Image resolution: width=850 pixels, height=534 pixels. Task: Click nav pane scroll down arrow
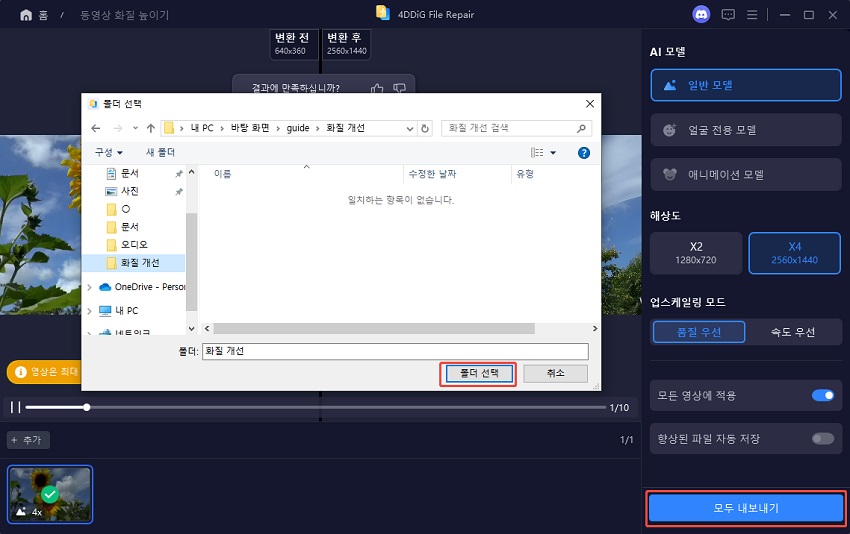(191, 329)
